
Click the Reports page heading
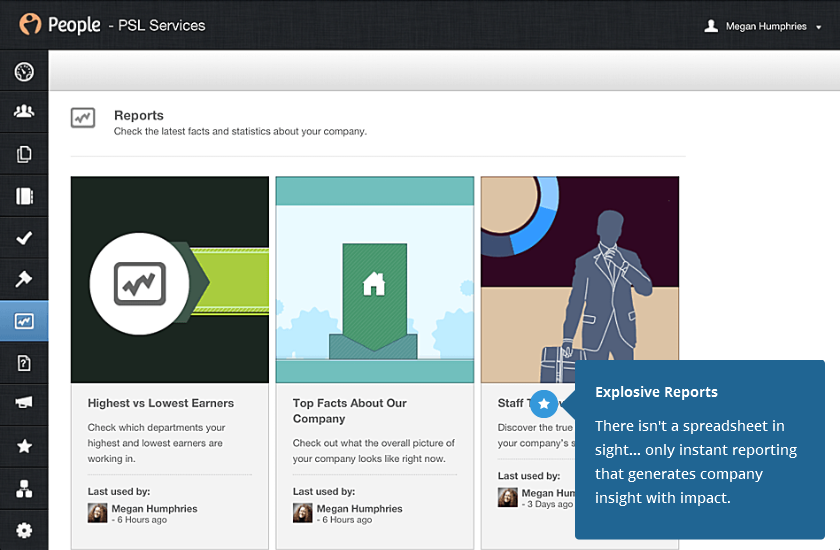click(x=139, y=115)
